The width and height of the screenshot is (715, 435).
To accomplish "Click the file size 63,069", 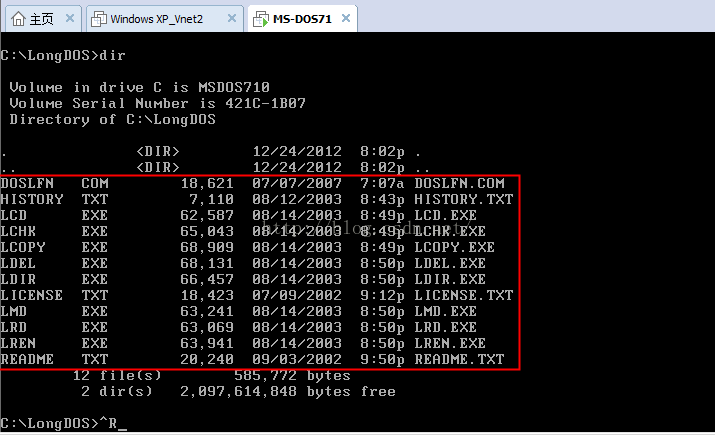I will [207, 327].
